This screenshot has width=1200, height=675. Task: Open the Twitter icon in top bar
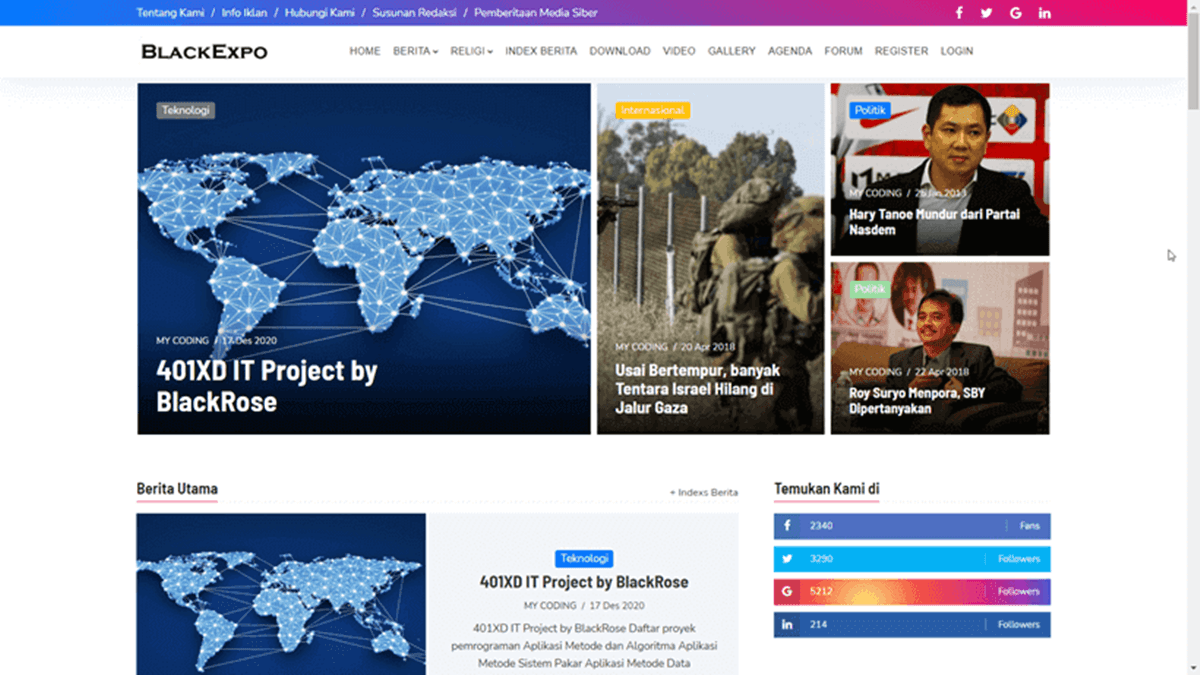(987, 13)
